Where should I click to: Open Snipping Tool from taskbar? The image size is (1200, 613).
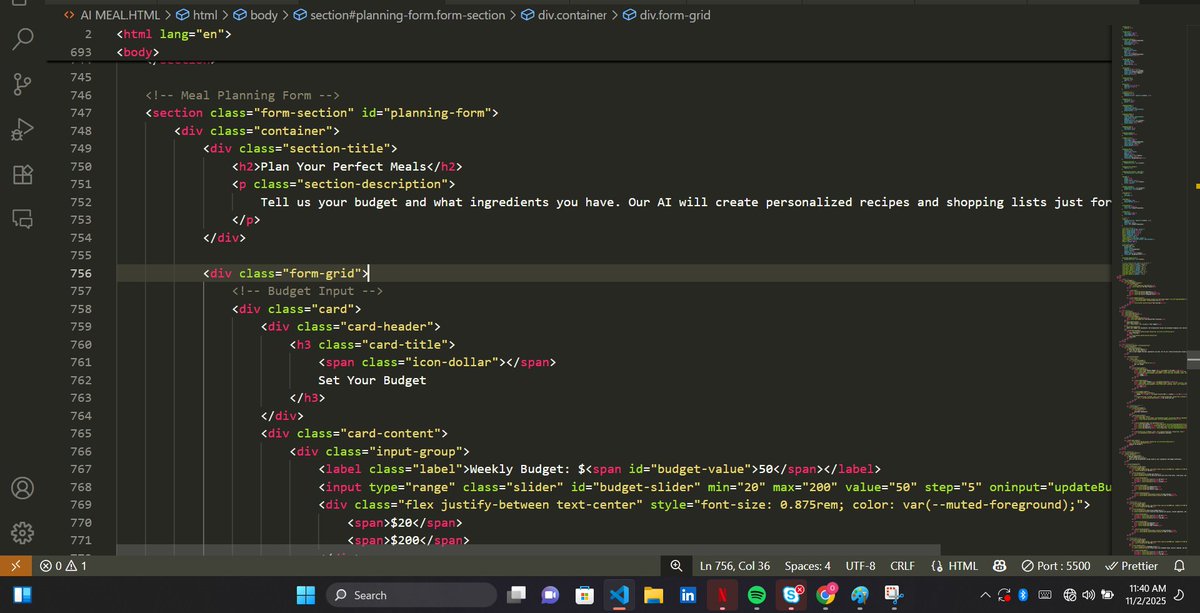coord(894,595)
